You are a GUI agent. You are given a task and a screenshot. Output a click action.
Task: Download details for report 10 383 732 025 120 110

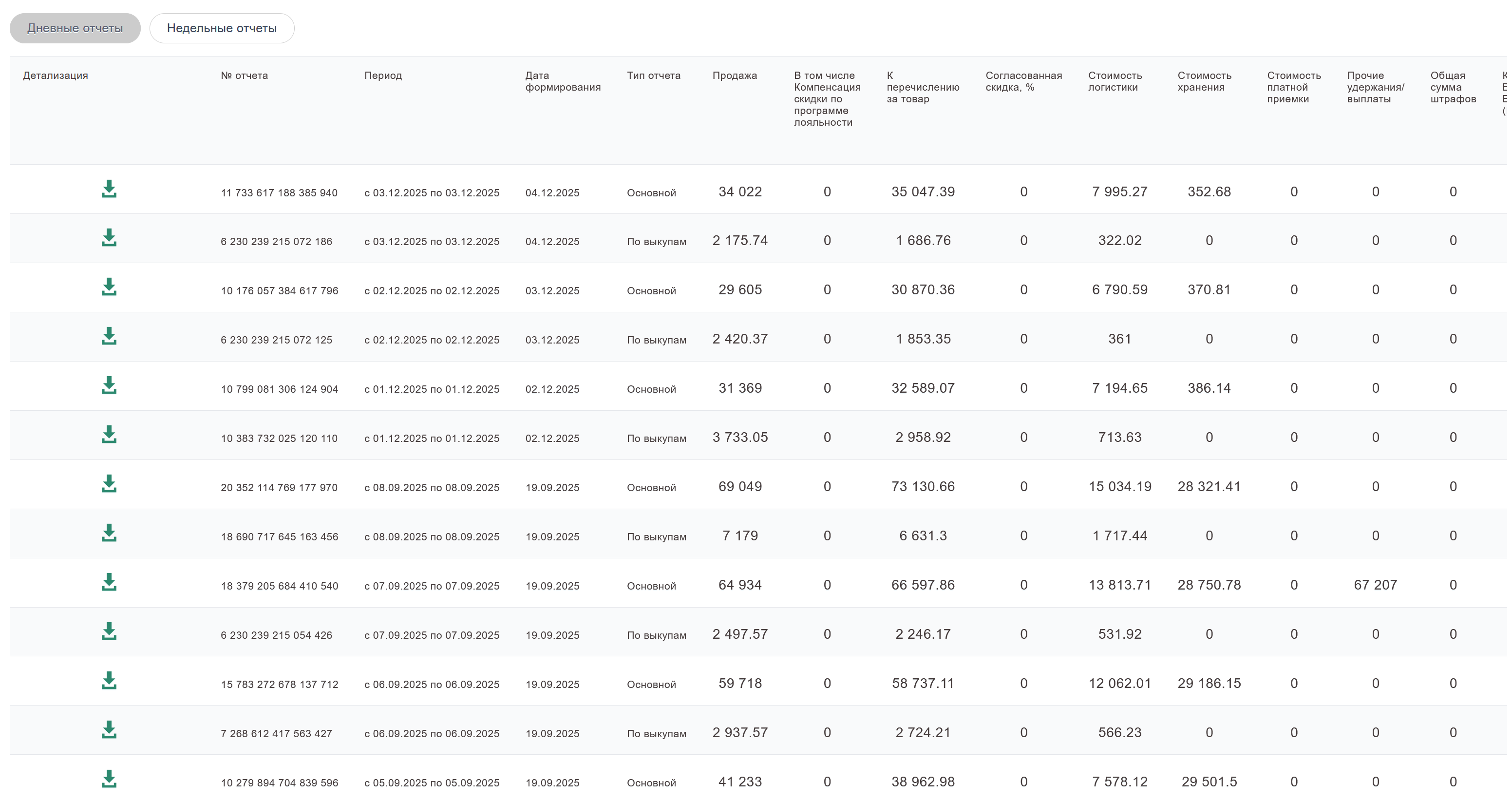pos(109,435)
